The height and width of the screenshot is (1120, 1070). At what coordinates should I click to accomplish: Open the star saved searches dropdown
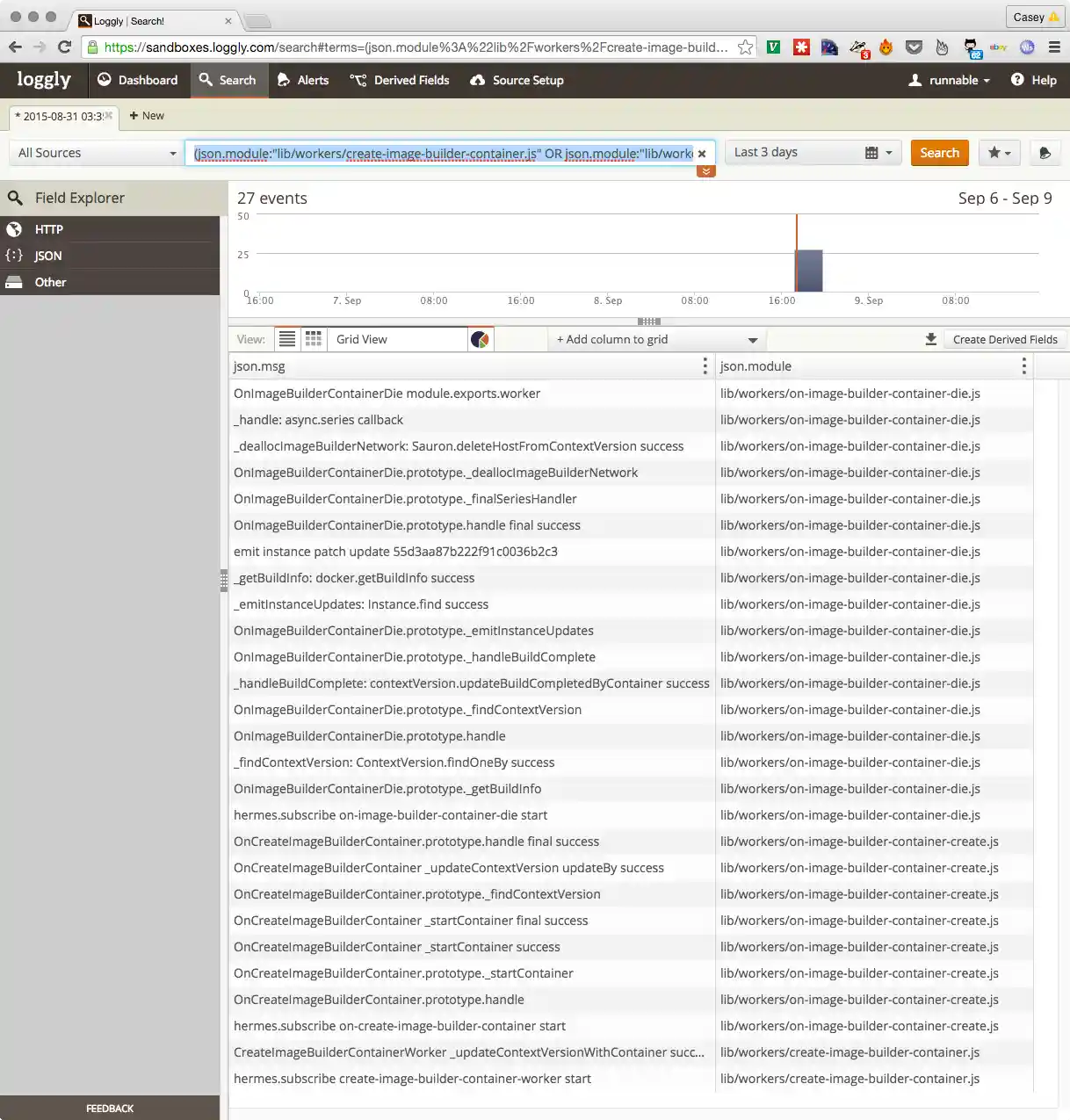pos(999,153)
